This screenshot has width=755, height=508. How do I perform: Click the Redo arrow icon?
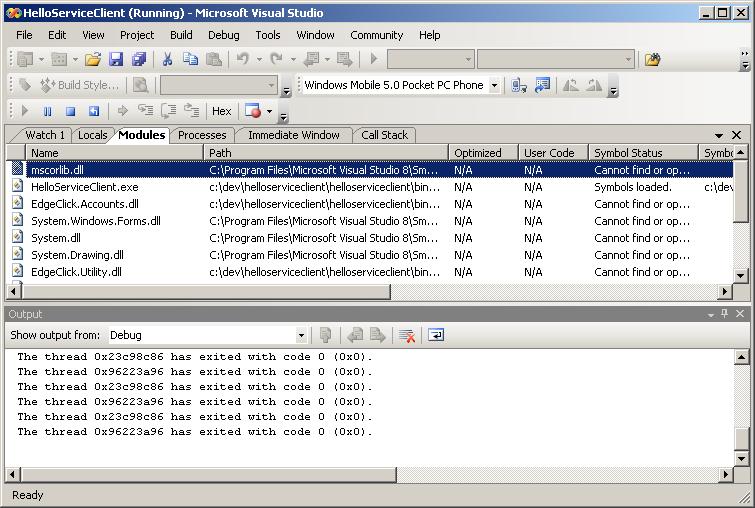tap(276, 59)
